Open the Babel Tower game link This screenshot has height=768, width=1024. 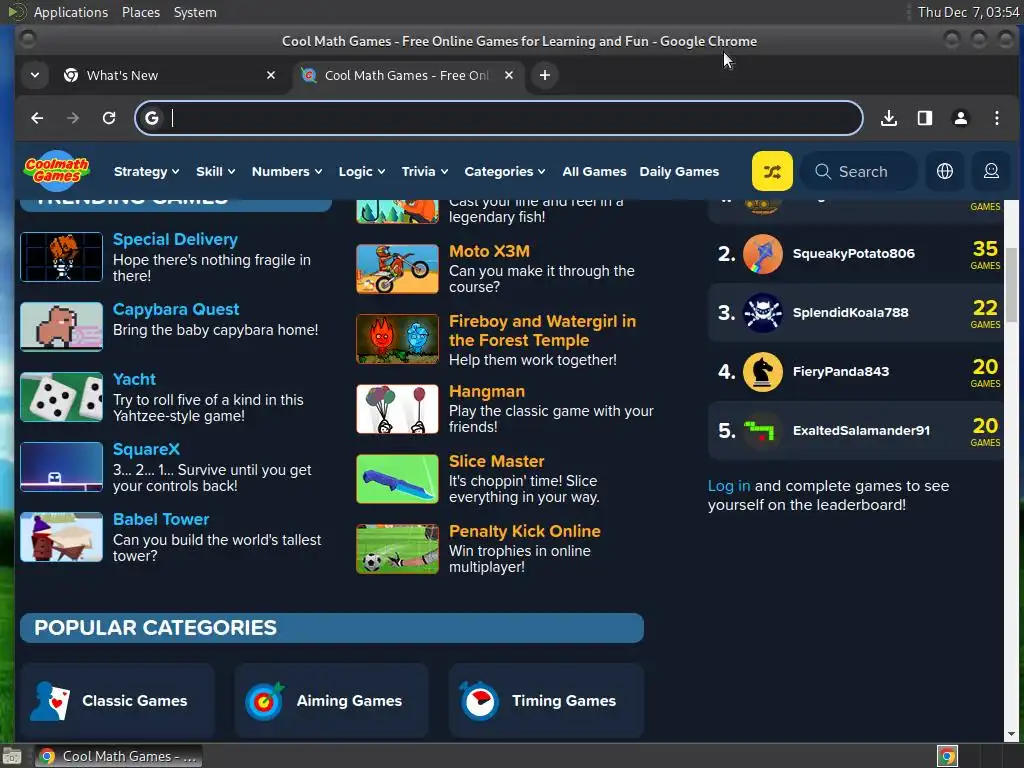tap(161, 519)
